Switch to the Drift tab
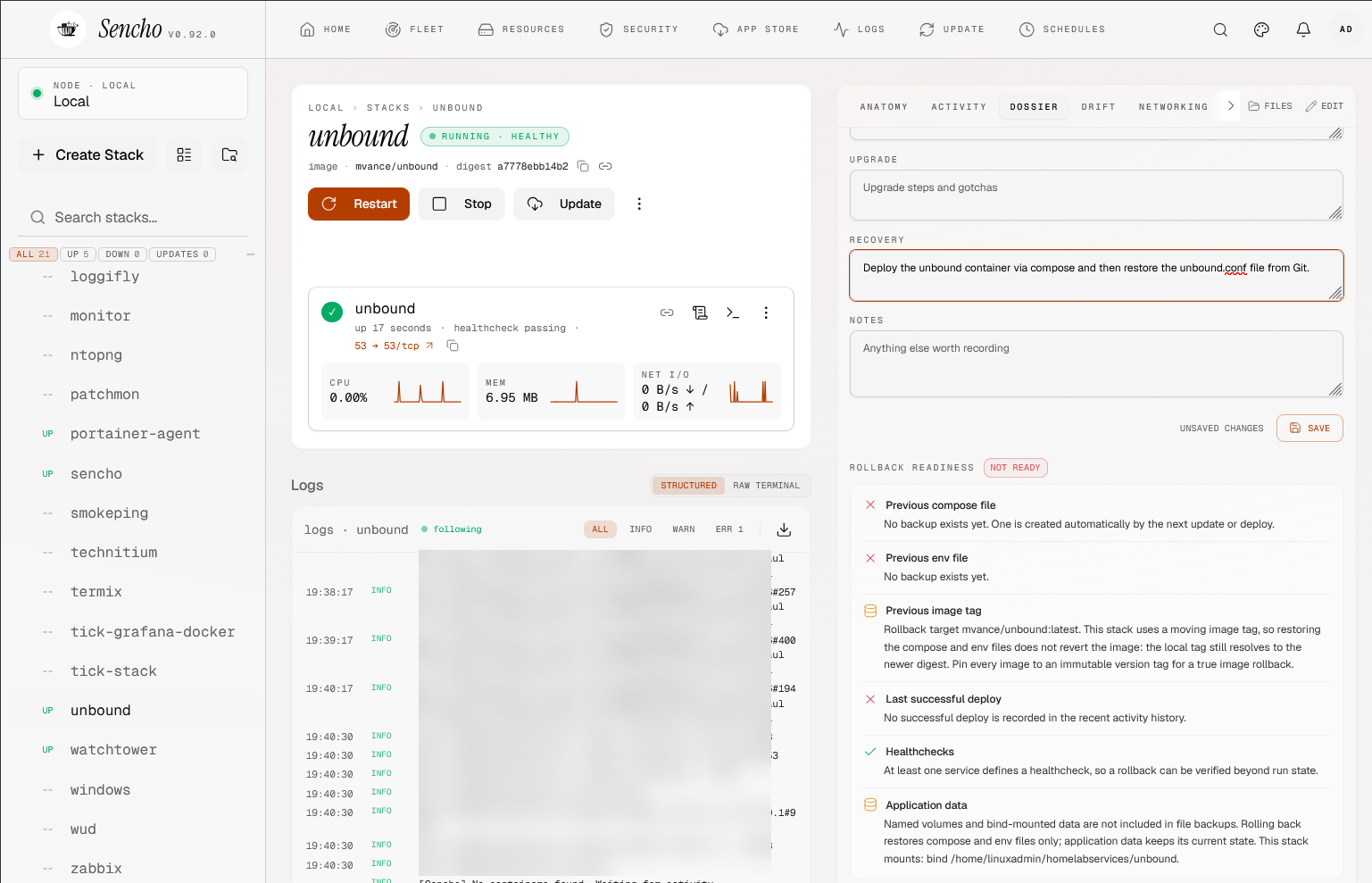1372x883 pixels. [1098, 107]
